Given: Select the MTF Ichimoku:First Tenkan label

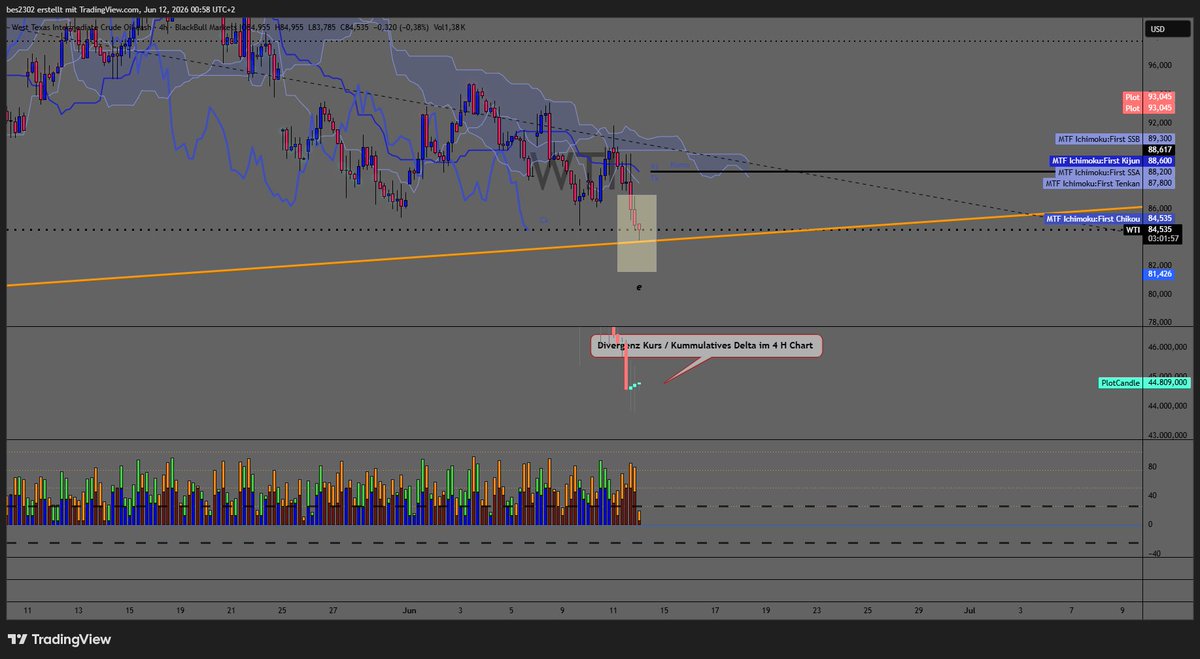Looking at the screenshot, I should pos(1109,183).
